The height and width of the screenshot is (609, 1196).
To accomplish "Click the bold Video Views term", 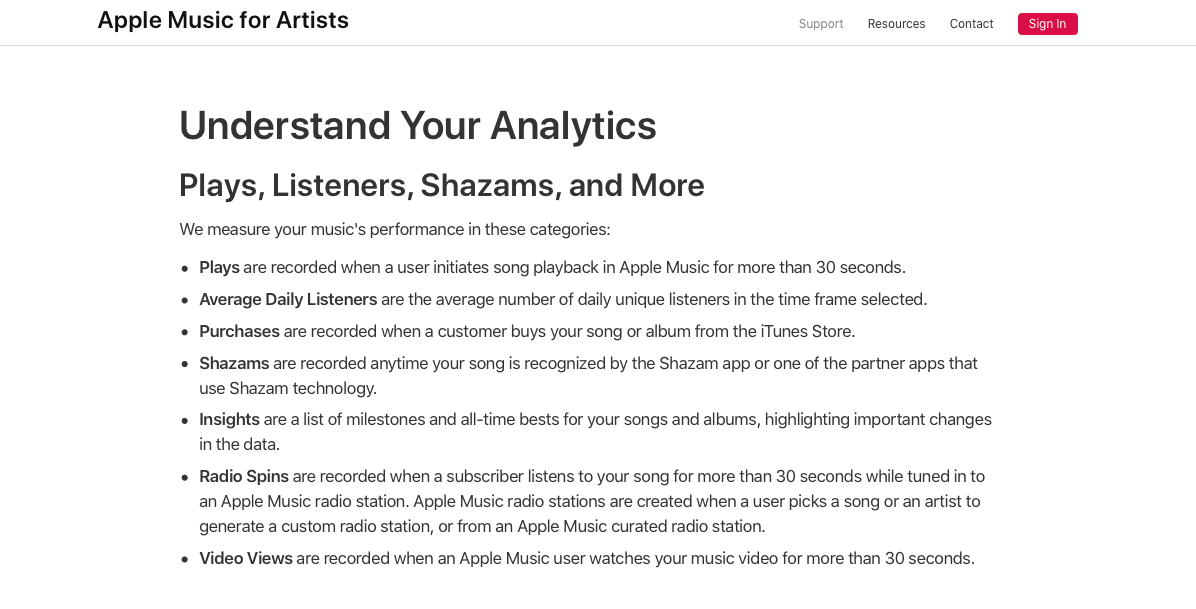I will click(246, 559).
